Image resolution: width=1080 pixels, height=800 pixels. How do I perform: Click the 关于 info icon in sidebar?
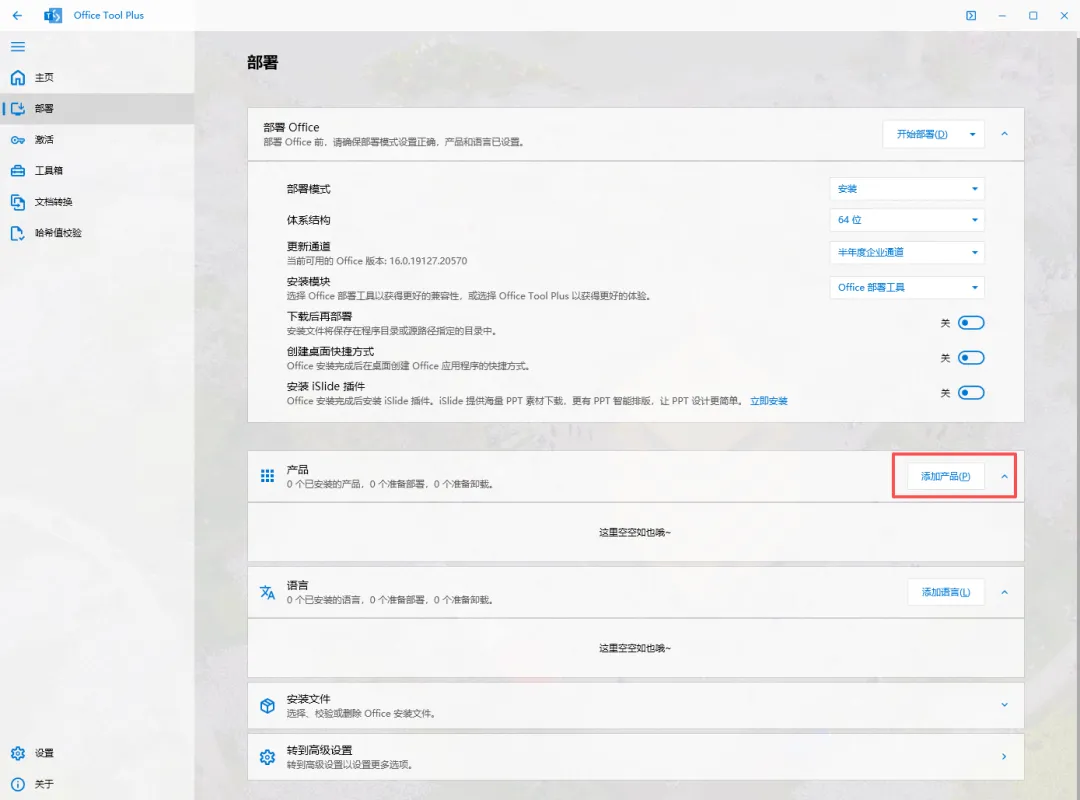(x=18, y=784)
